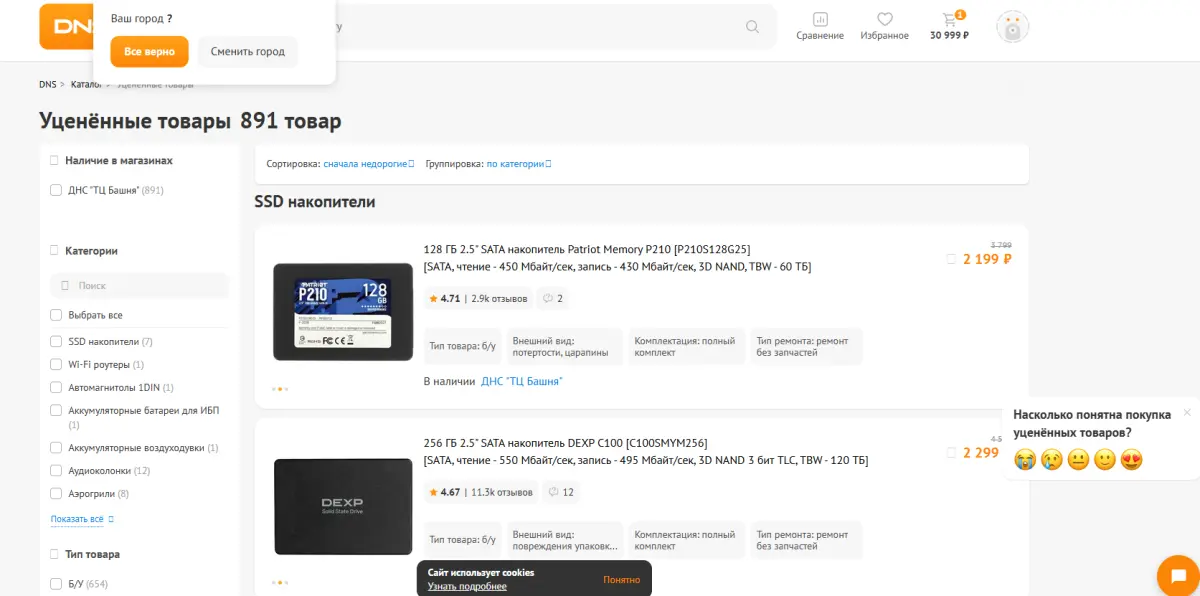Screen dimensions: 1200x596
Task: Click the price icon beside 2 299
Action: 952,453
